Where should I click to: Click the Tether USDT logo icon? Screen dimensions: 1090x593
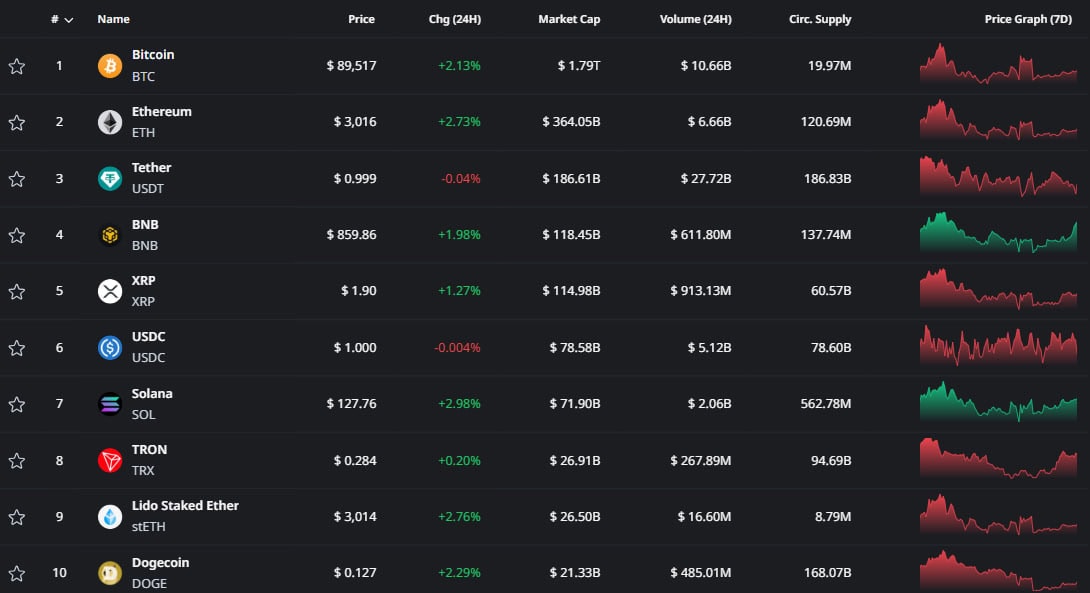coord(110,179)
